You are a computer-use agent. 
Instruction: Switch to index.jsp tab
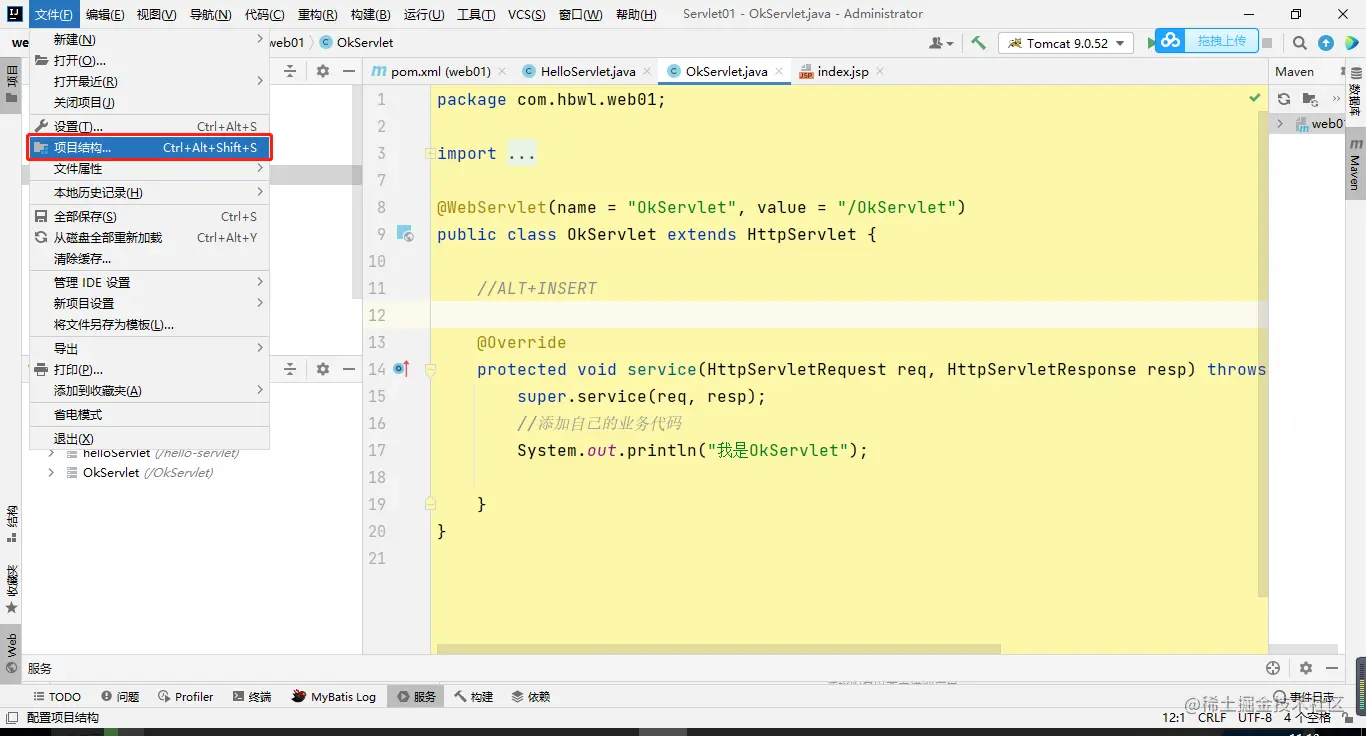click(843, 72)
